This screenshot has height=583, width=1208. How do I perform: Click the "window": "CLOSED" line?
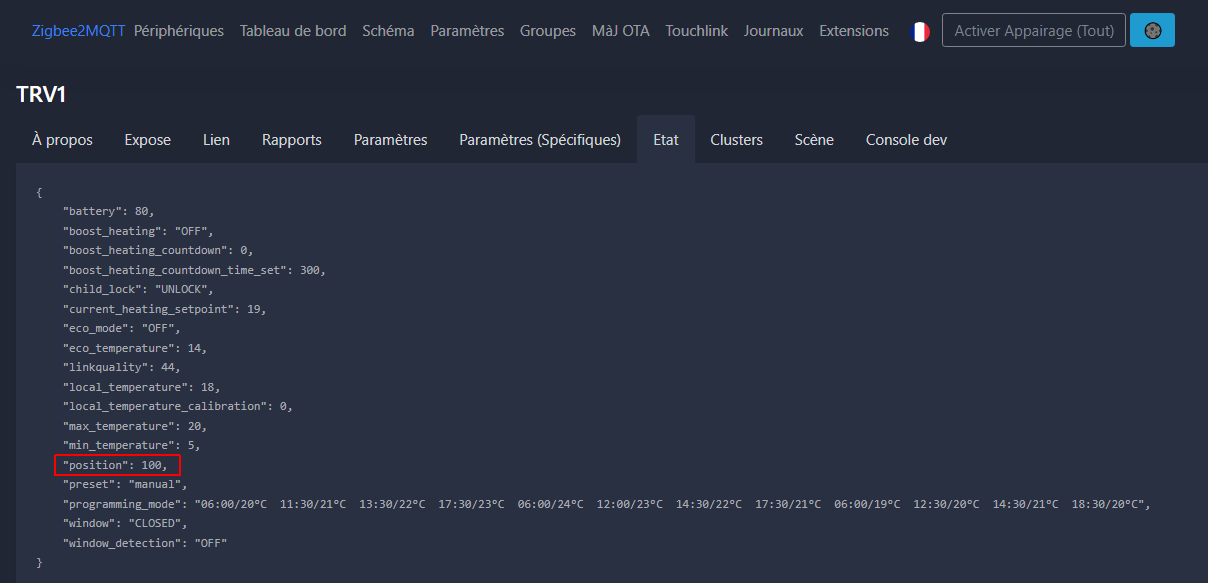[x=125, y=523]
